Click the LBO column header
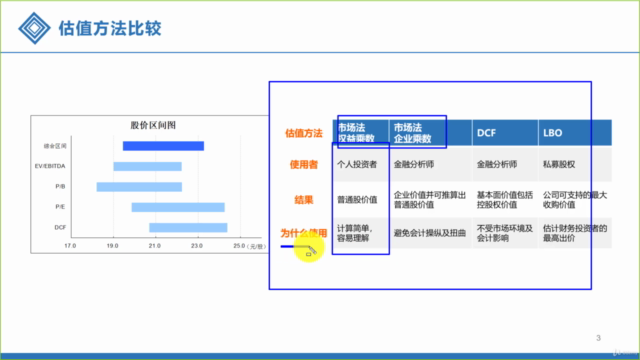Screen dimensions: 640x360 575,133
